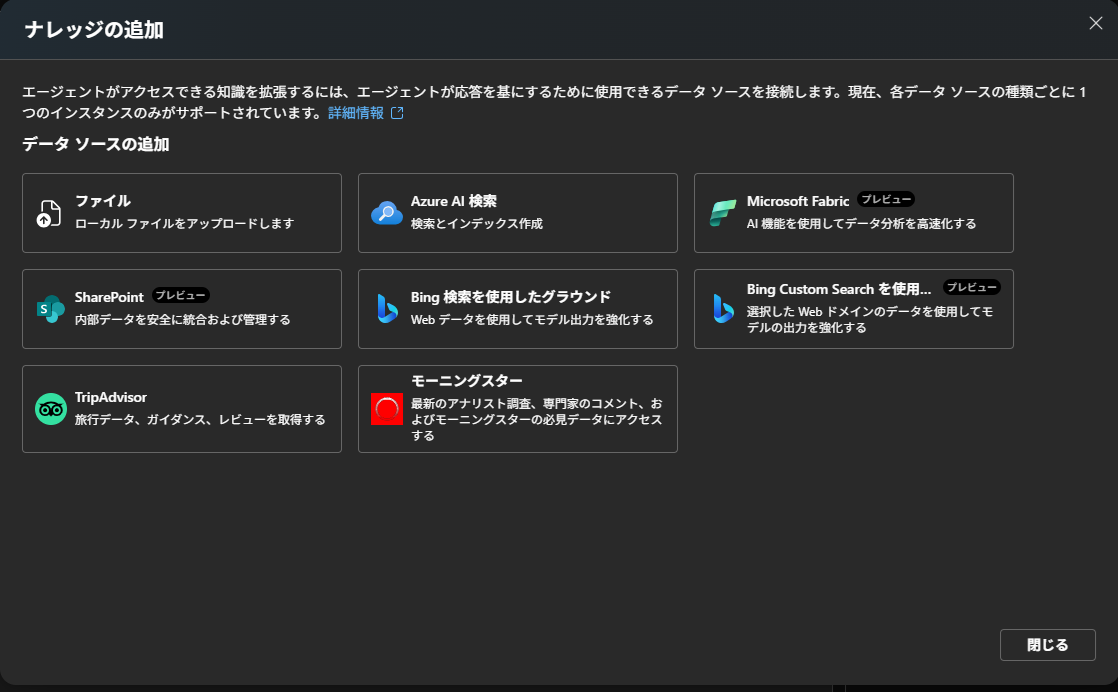Click the データ ソースの追加 heading

point(96,144)
